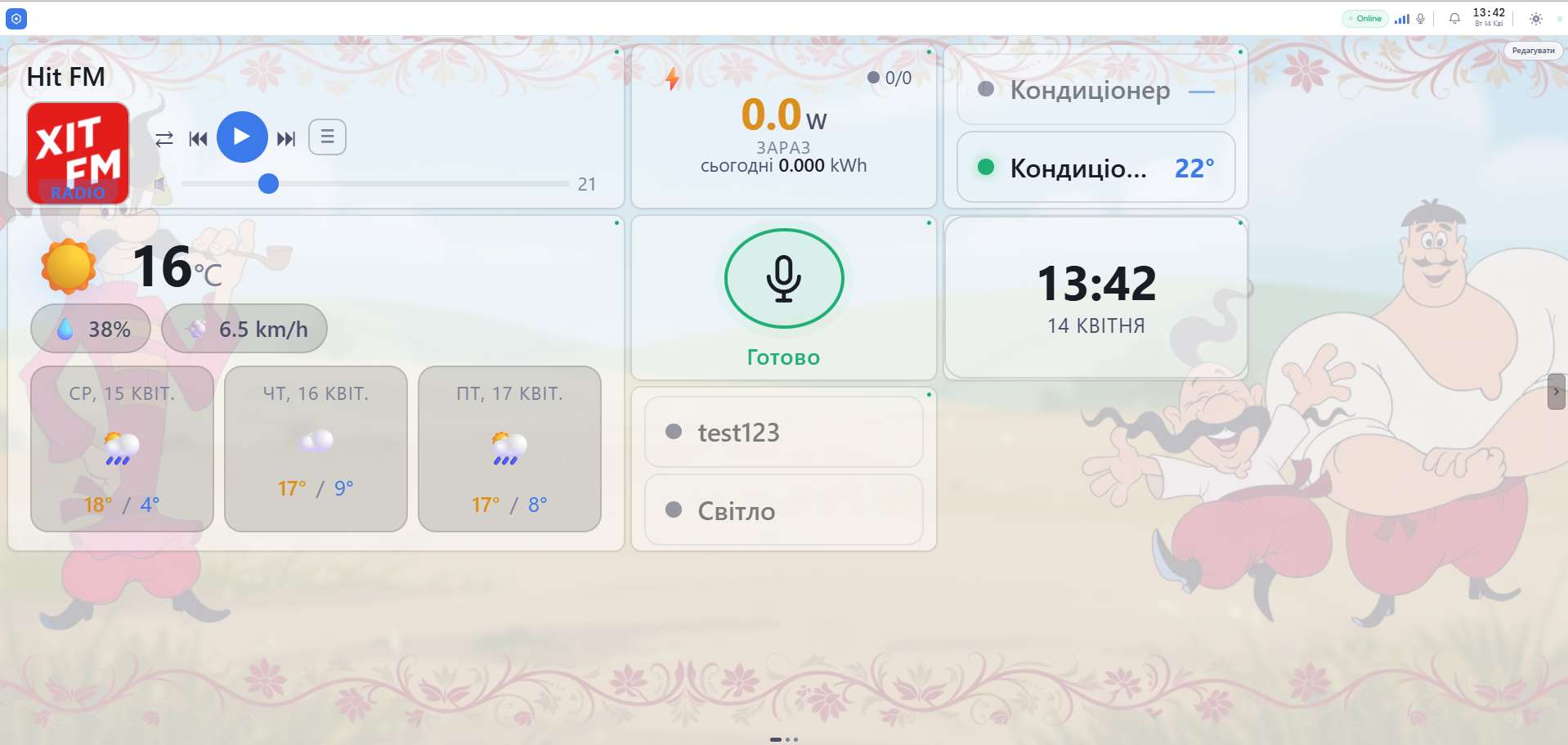Click the сьогодні 0.000 kWh text
The image size is (1568, 745).
click(x=783, y=165)
